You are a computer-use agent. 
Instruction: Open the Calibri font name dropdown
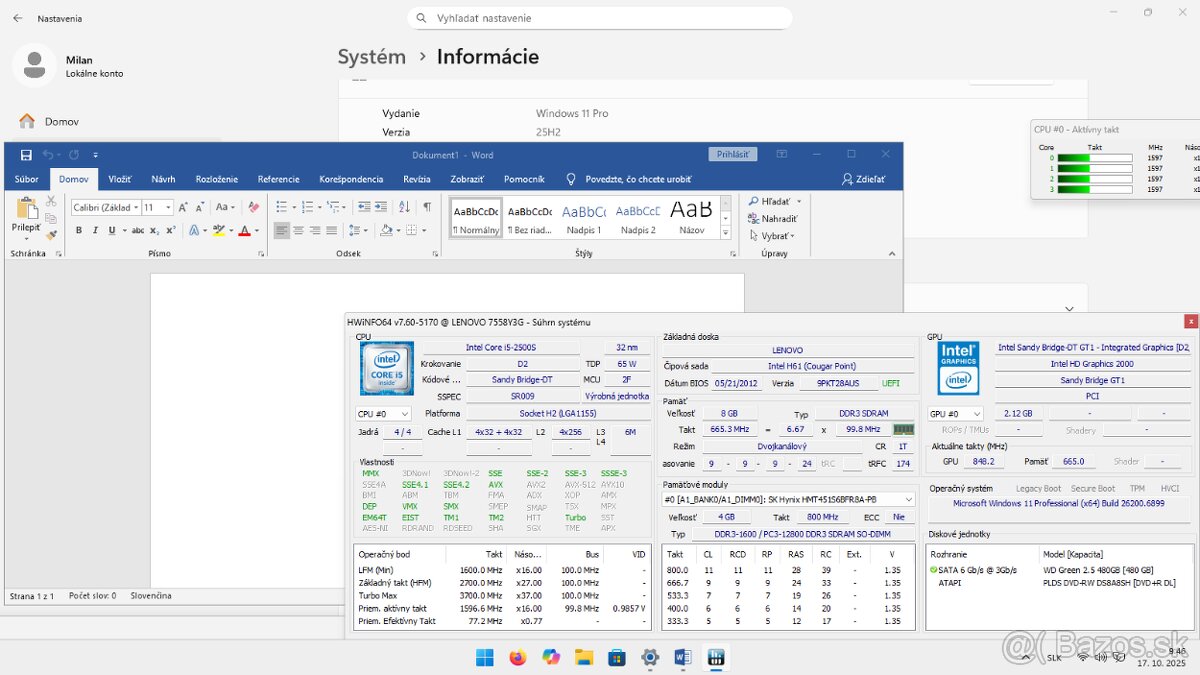135,207
